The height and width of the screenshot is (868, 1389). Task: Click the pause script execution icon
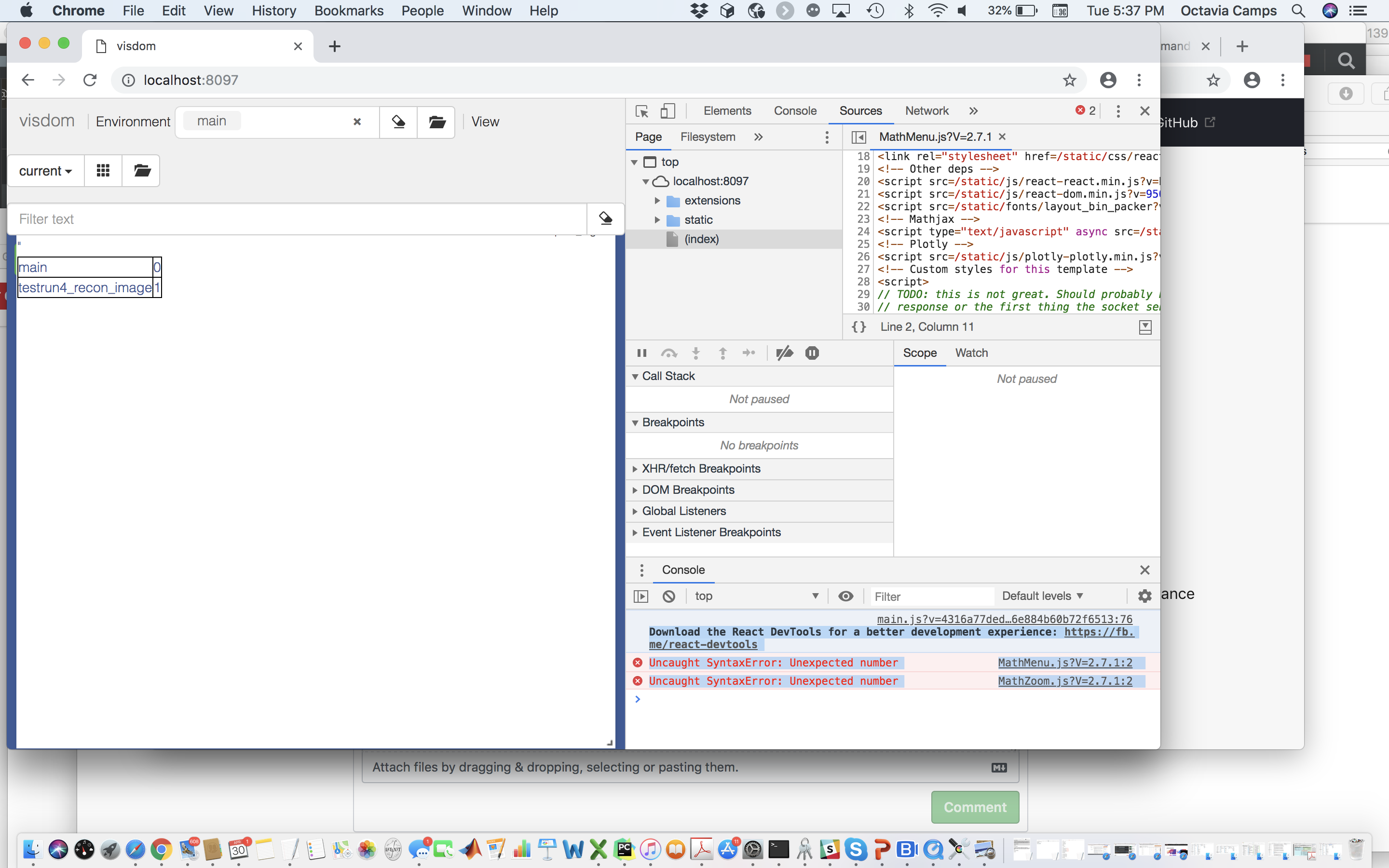pyautogui.click(x=642, y=353)
